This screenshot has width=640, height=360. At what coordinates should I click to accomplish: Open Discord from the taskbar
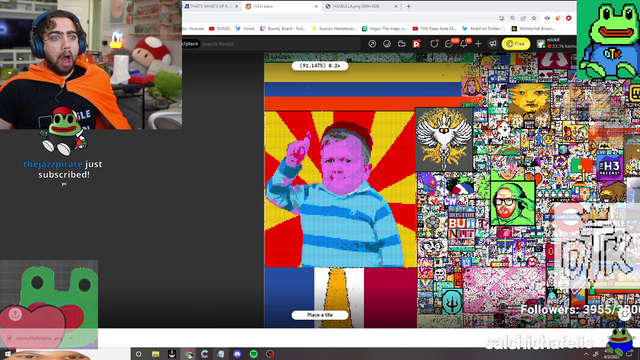coord(237,354)
